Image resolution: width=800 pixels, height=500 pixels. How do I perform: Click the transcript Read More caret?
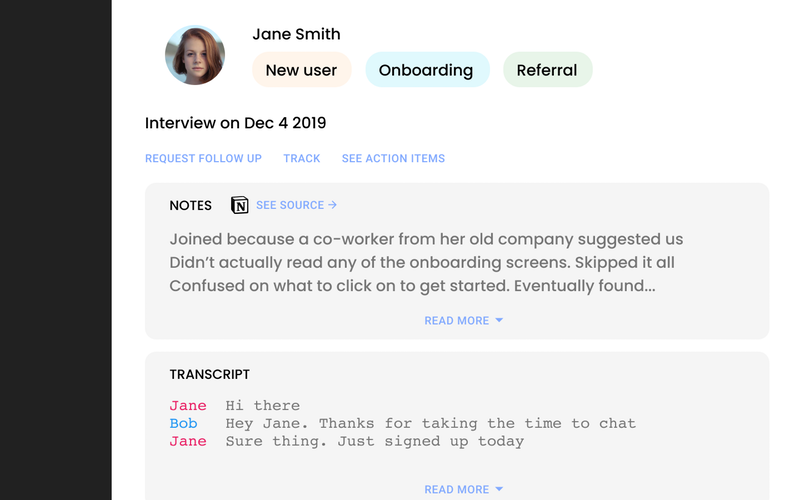[499, 489]
